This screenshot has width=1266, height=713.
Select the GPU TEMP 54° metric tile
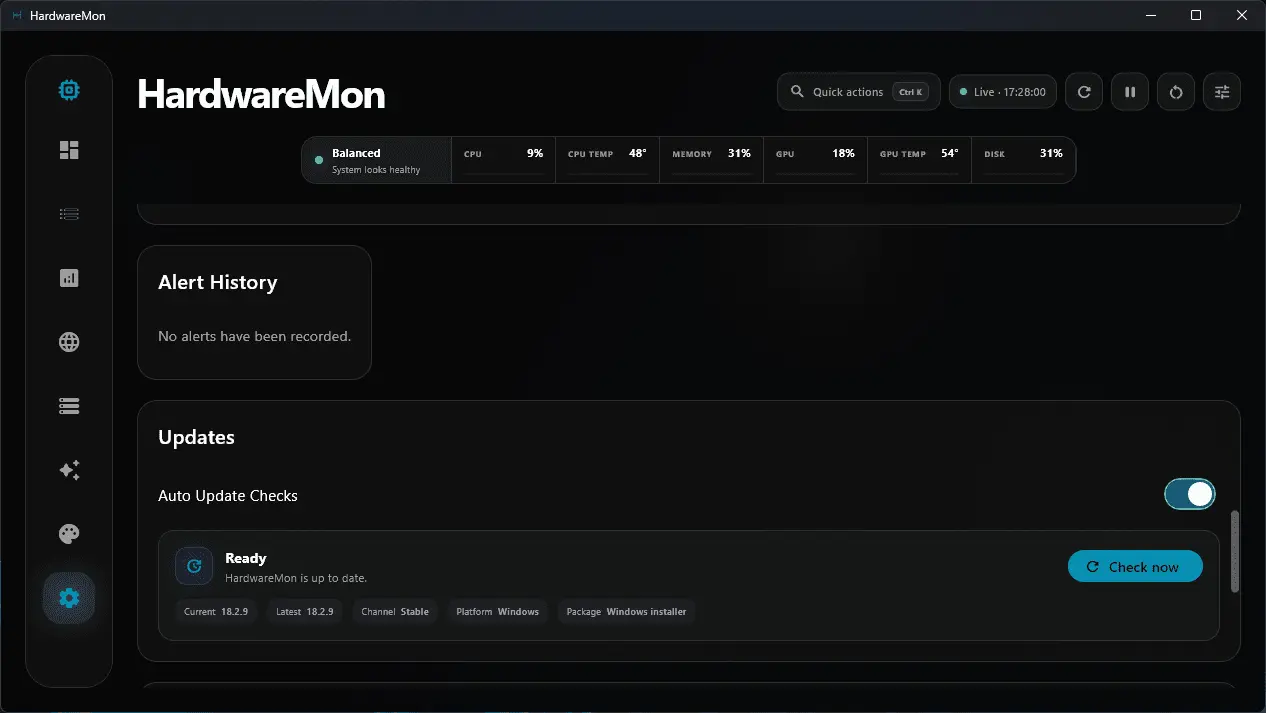[920, 160]
